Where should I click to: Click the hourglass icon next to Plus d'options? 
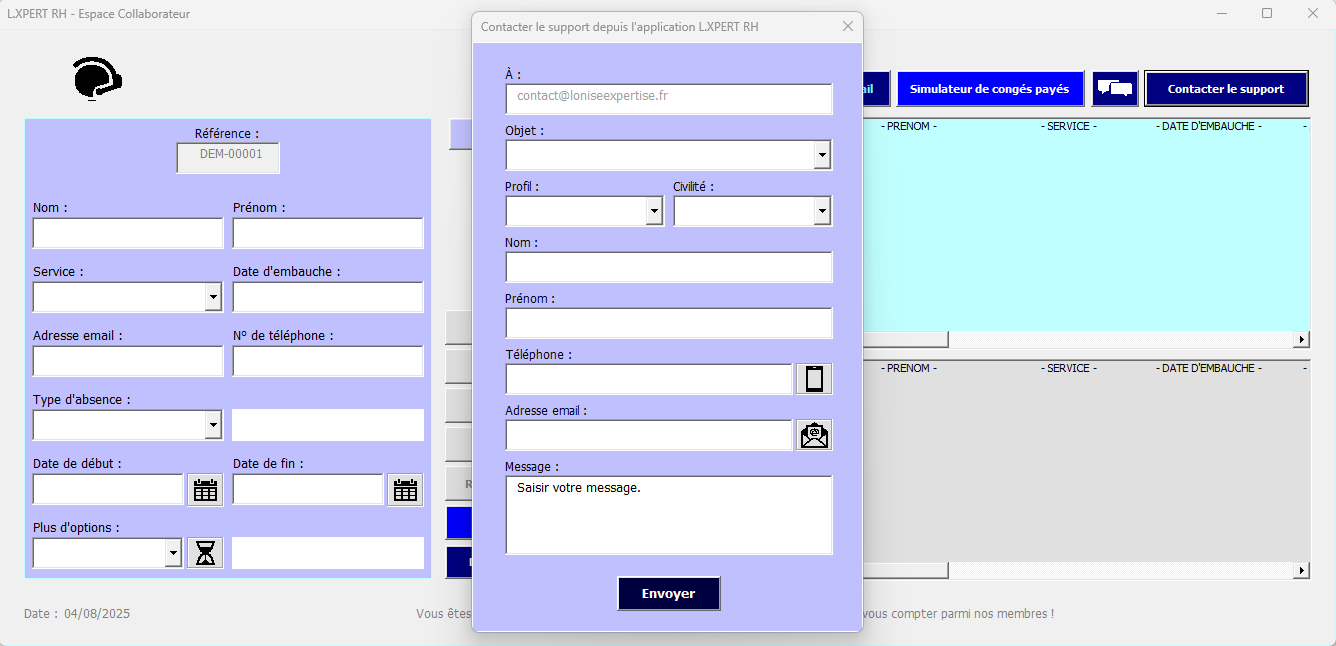(205, 553)
